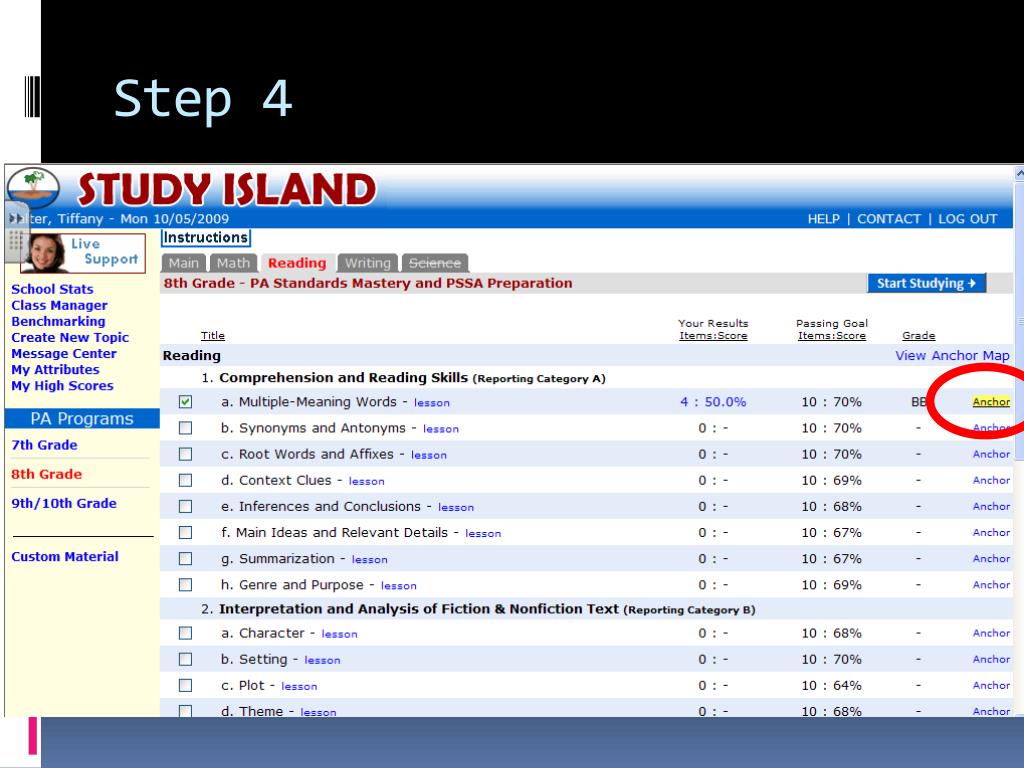Open lesson link for Summarization

tap(370, 560)
